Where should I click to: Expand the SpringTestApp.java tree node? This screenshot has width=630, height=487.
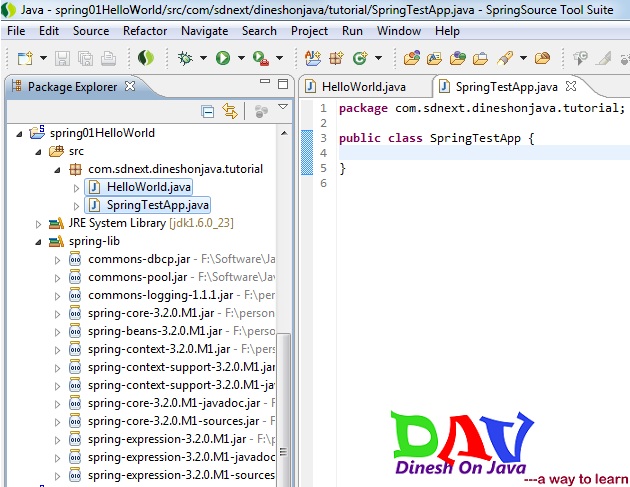click(76, 206)
